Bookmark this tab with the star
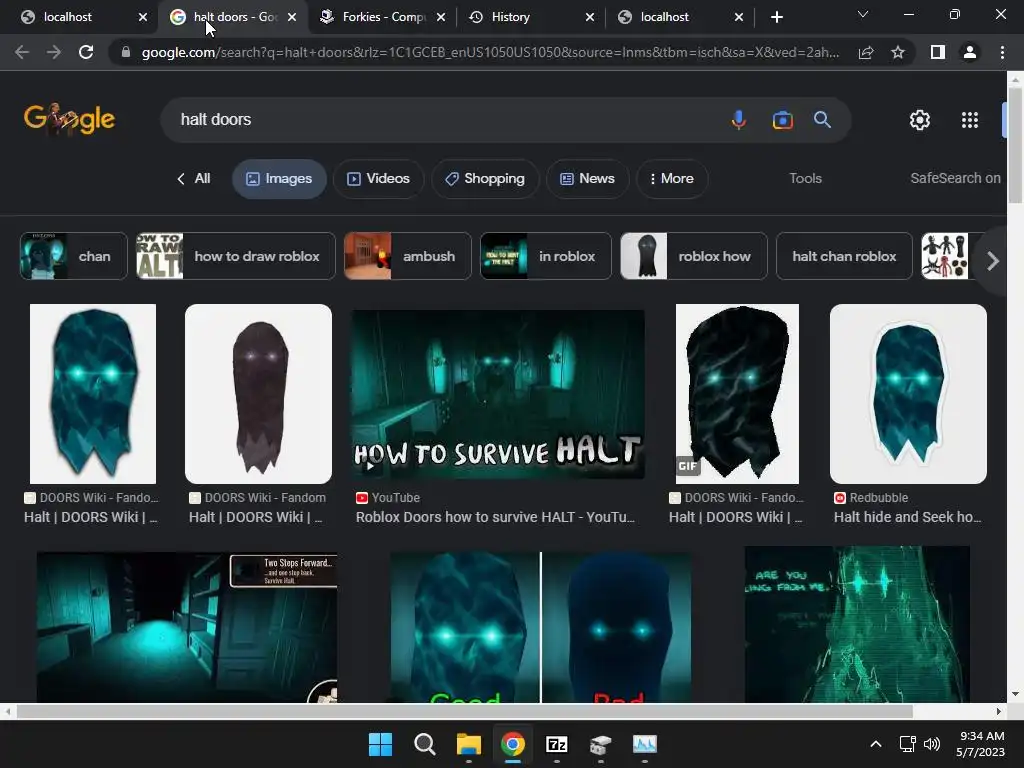The width and height of the screenshot is (1024, 768). pos(898,52)
